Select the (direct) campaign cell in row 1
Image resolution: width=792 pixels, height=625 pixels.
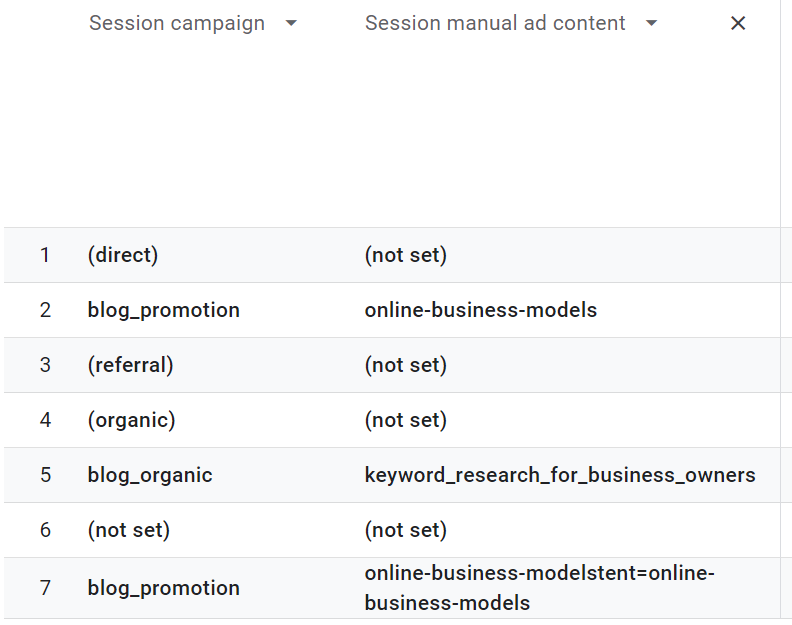[123, 255]
